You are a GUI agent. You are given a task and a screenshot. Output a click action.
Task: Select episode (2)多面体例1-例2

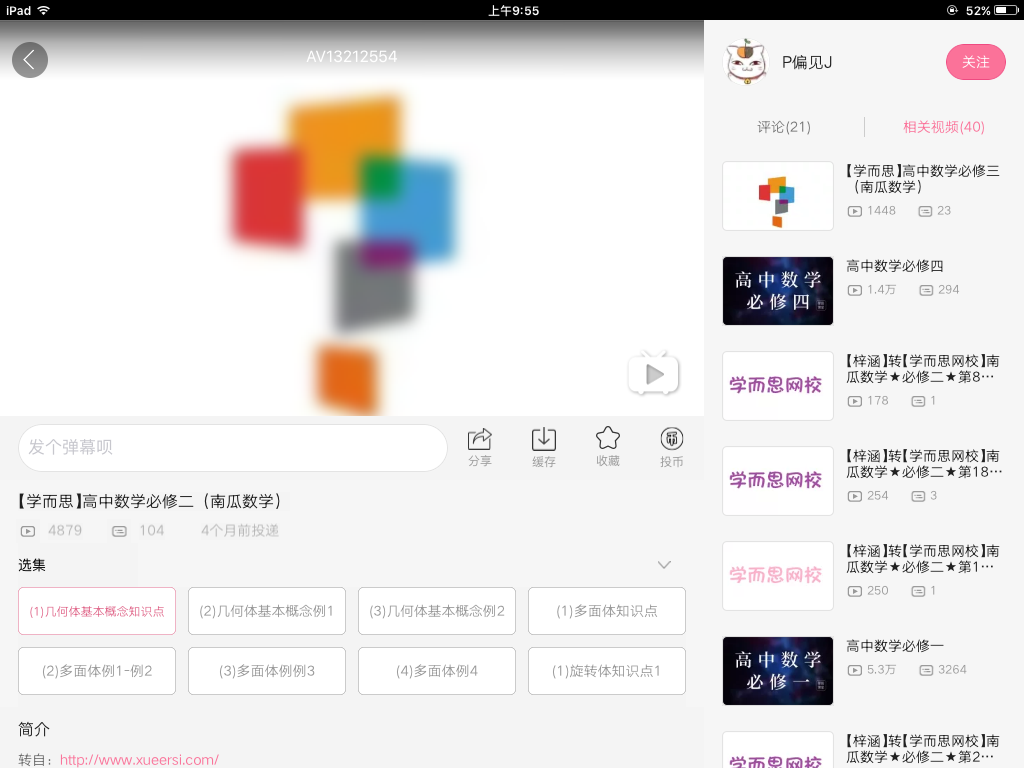coord(97,671)
